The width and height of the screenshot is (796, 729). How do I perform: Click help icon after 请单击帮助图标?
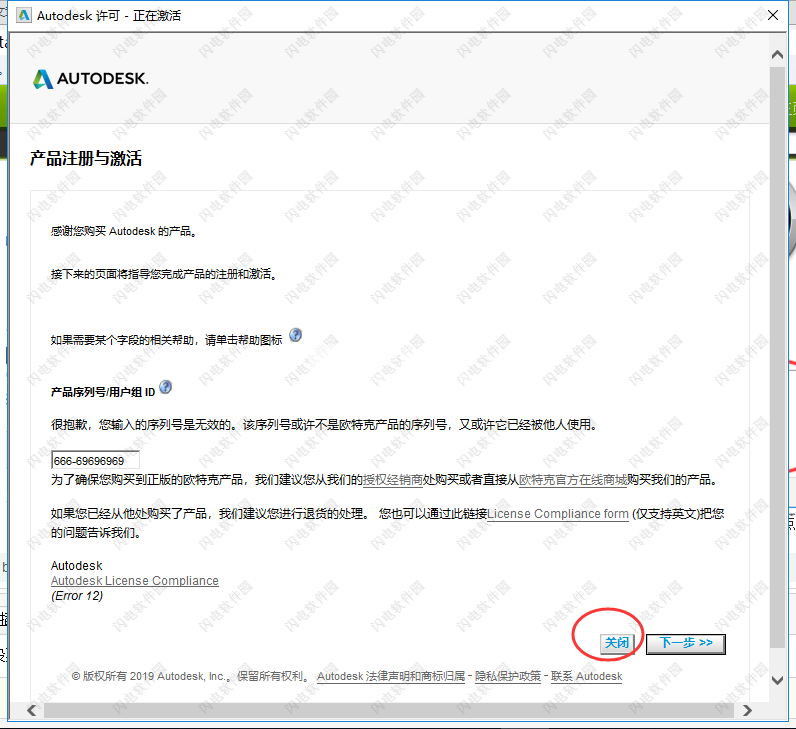click(x=295, y=335)
